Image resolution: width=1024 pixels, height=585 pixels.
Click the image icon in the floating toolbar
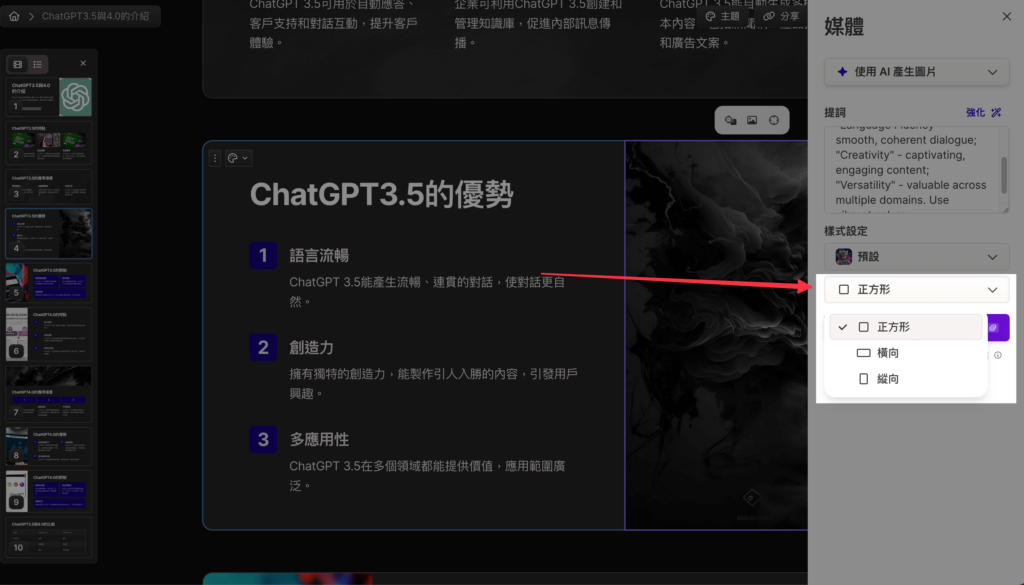click(752, 120)
